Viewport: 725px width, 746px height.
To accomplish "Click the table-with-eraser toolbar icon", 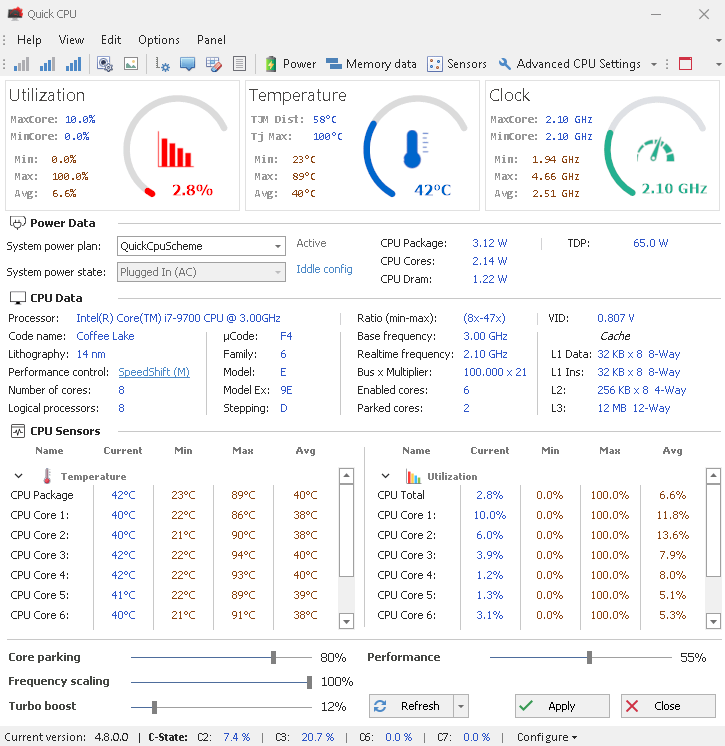I will pos(214,64).
